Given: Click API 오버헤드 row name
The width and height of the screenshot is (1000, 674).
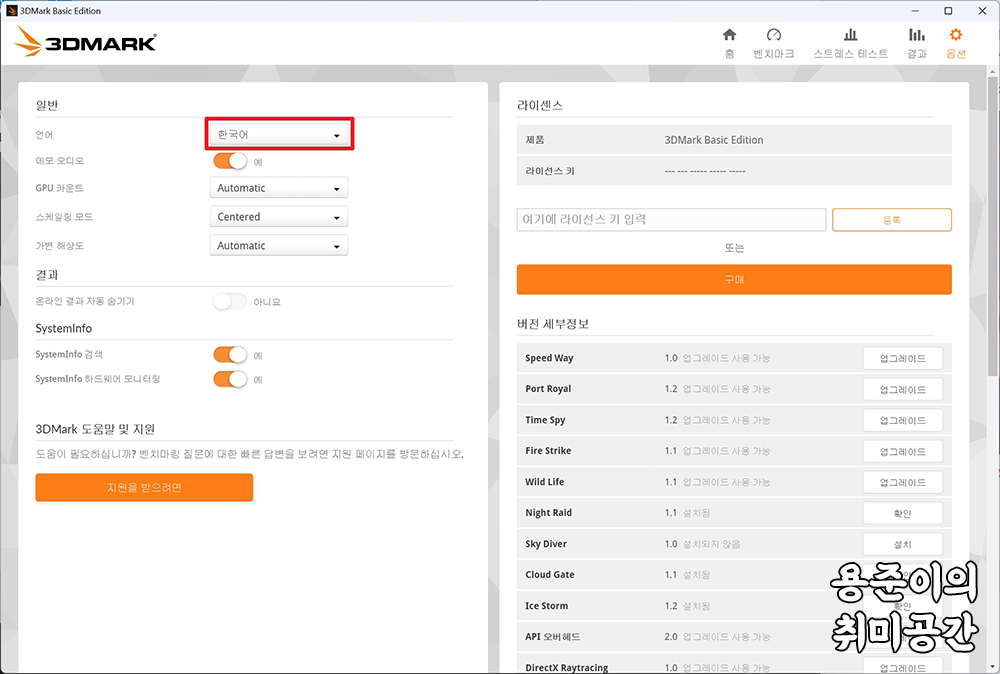Looking at the screenshot, I should click(x=553, y=636).
